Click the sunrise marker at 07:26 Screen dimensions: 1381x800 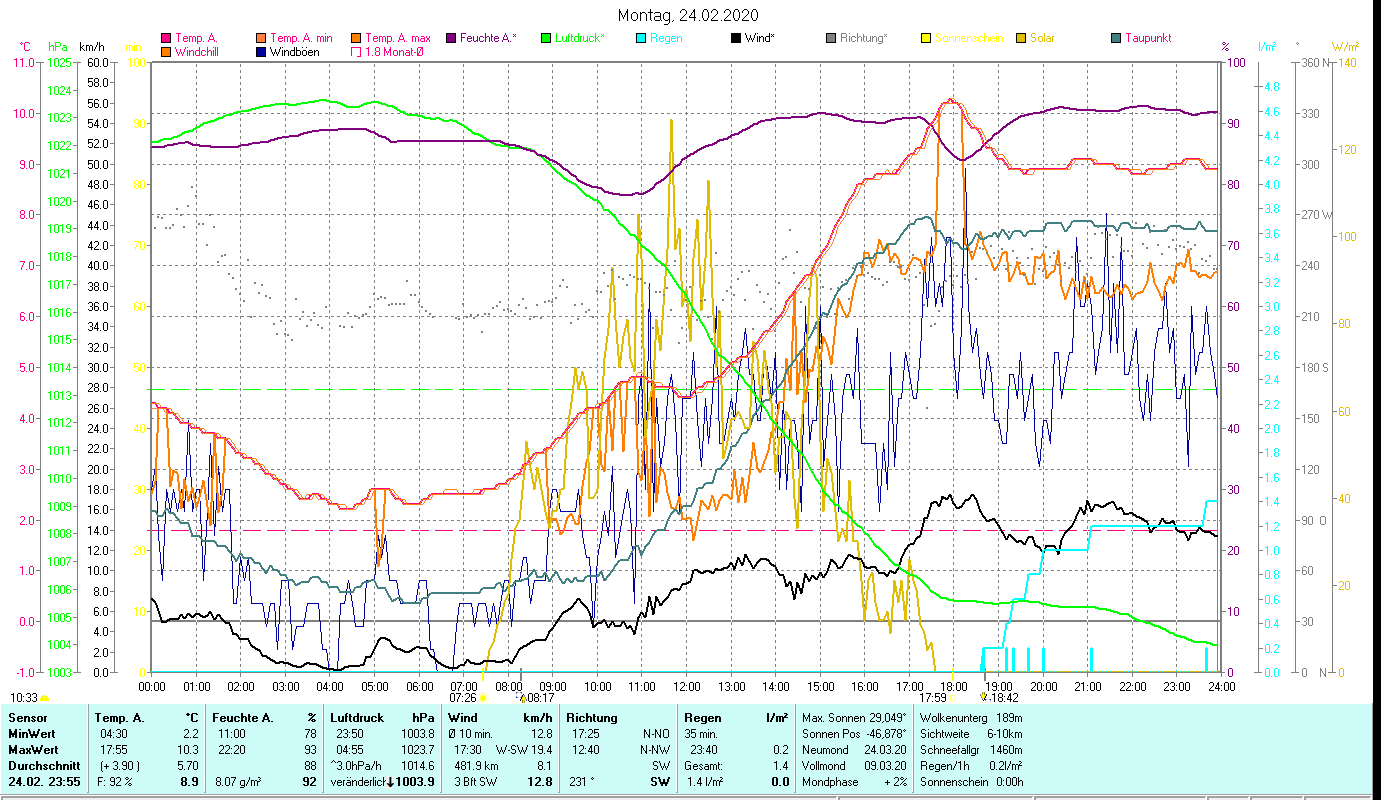(x=483, y=698)
